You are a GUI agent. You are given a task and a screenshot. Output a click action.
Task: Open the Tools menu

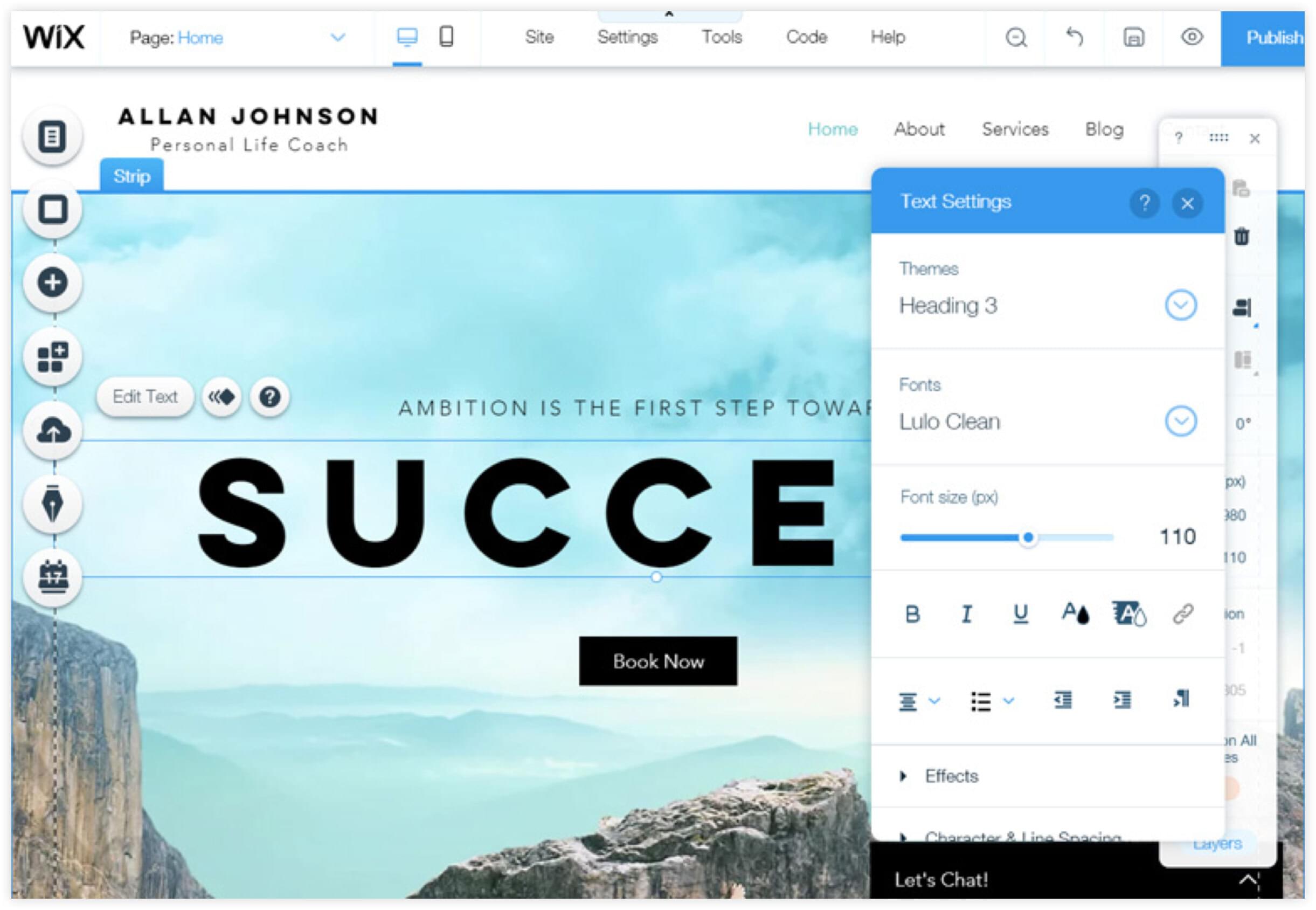[722, 37]
